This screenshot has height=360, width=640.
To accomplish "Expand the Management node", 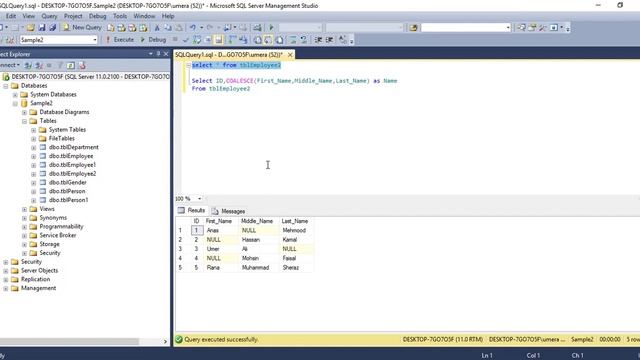I will pyautogui.click(x=6, y=288).
